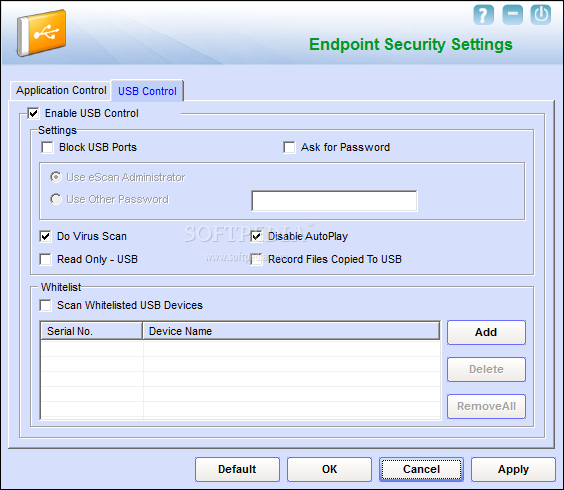Choose Use Other Password radio option
This screenshot has width=564, height=490.
pyautogui.click(x=56, y=199)
